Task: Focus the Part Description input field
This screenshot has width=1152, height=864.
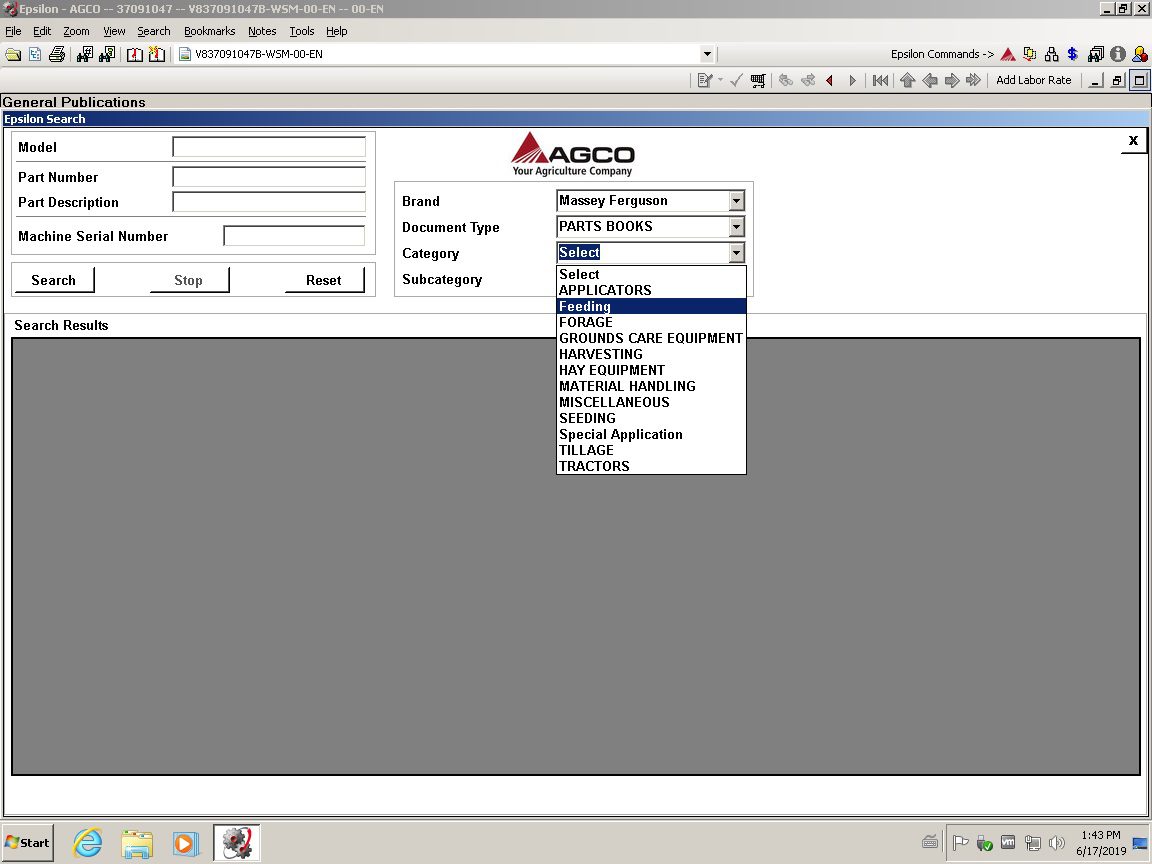Action: click(x=269, y=202)
